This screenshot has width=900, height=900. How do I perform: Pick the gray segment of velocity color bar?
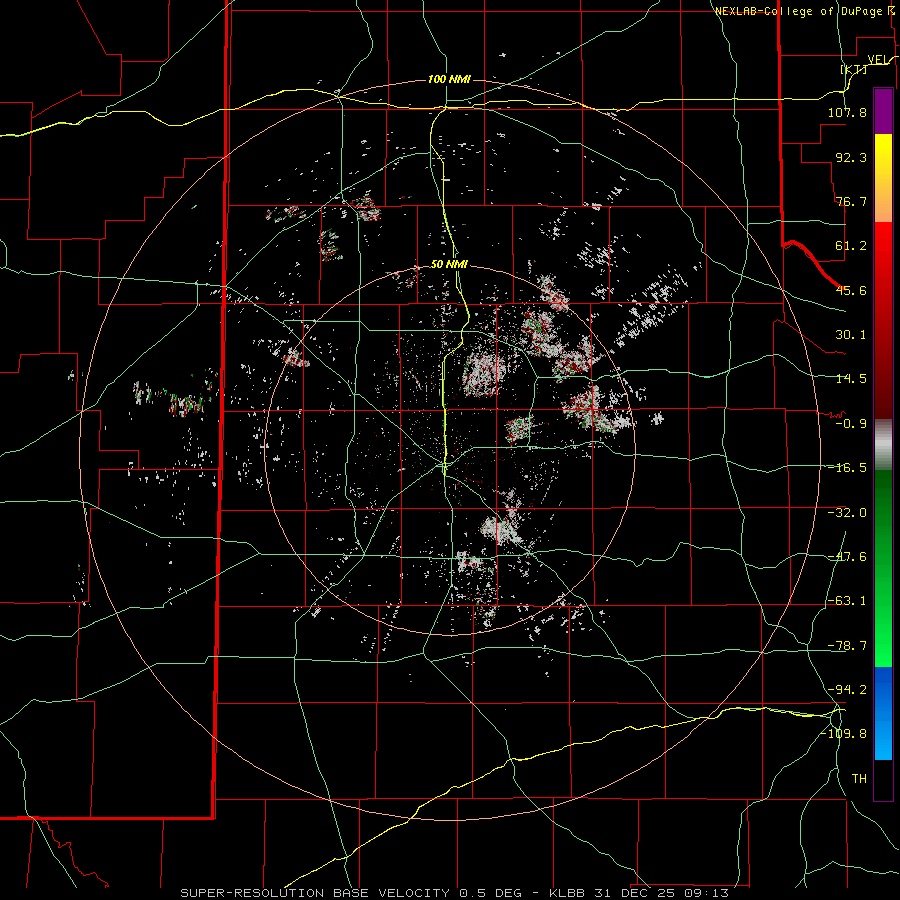click(x=883, y=445)
